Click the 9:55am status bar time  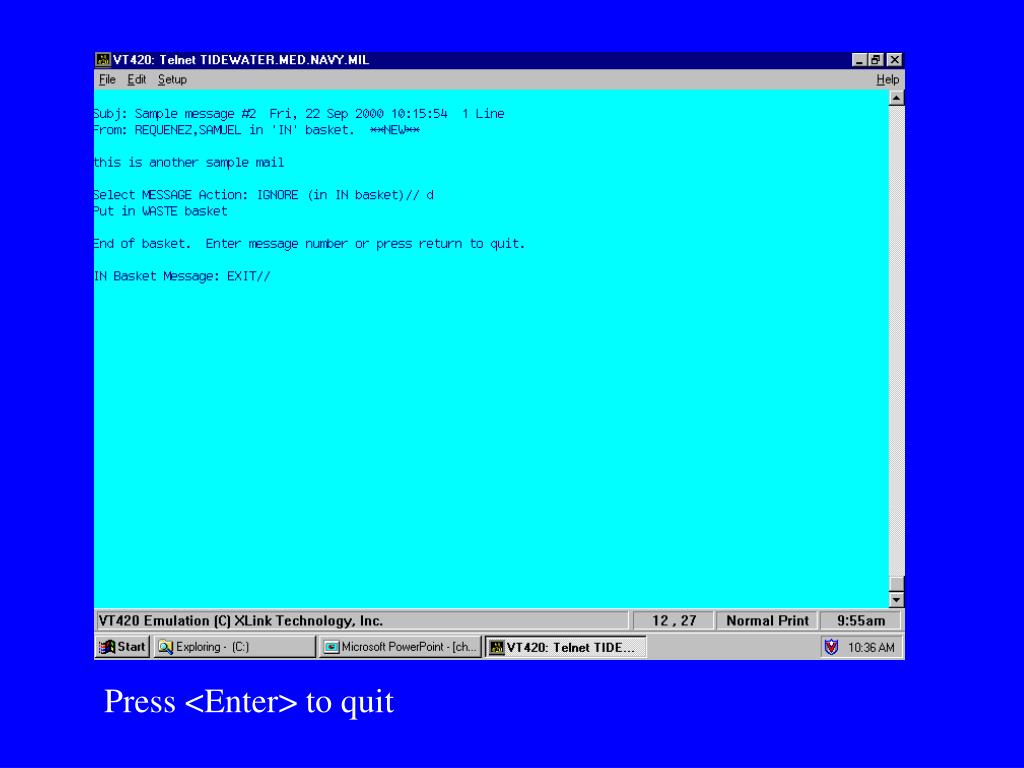(861, 621)
